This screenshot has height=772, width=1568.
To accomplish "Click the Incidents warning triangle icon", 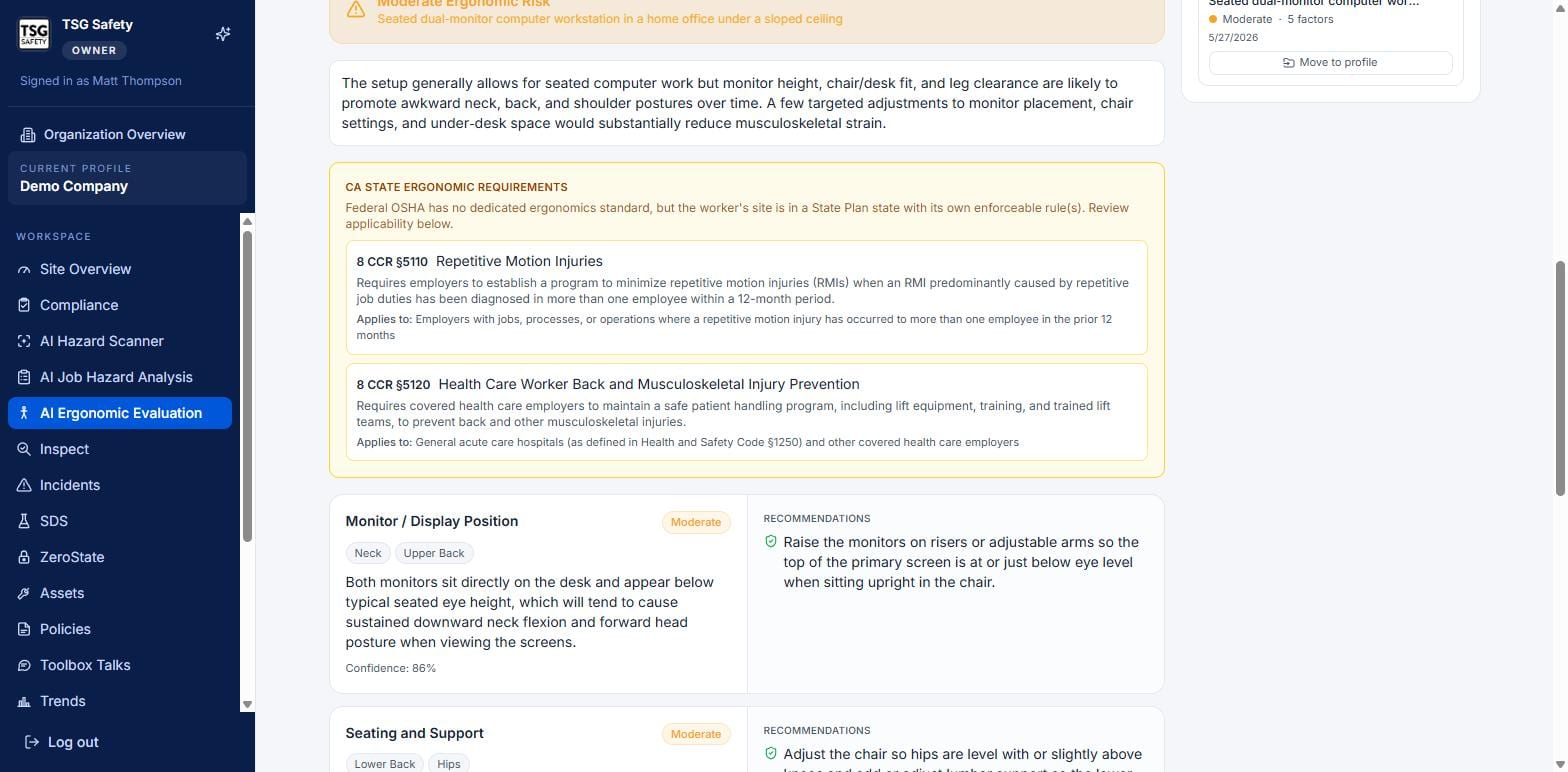I will (24, 485).
